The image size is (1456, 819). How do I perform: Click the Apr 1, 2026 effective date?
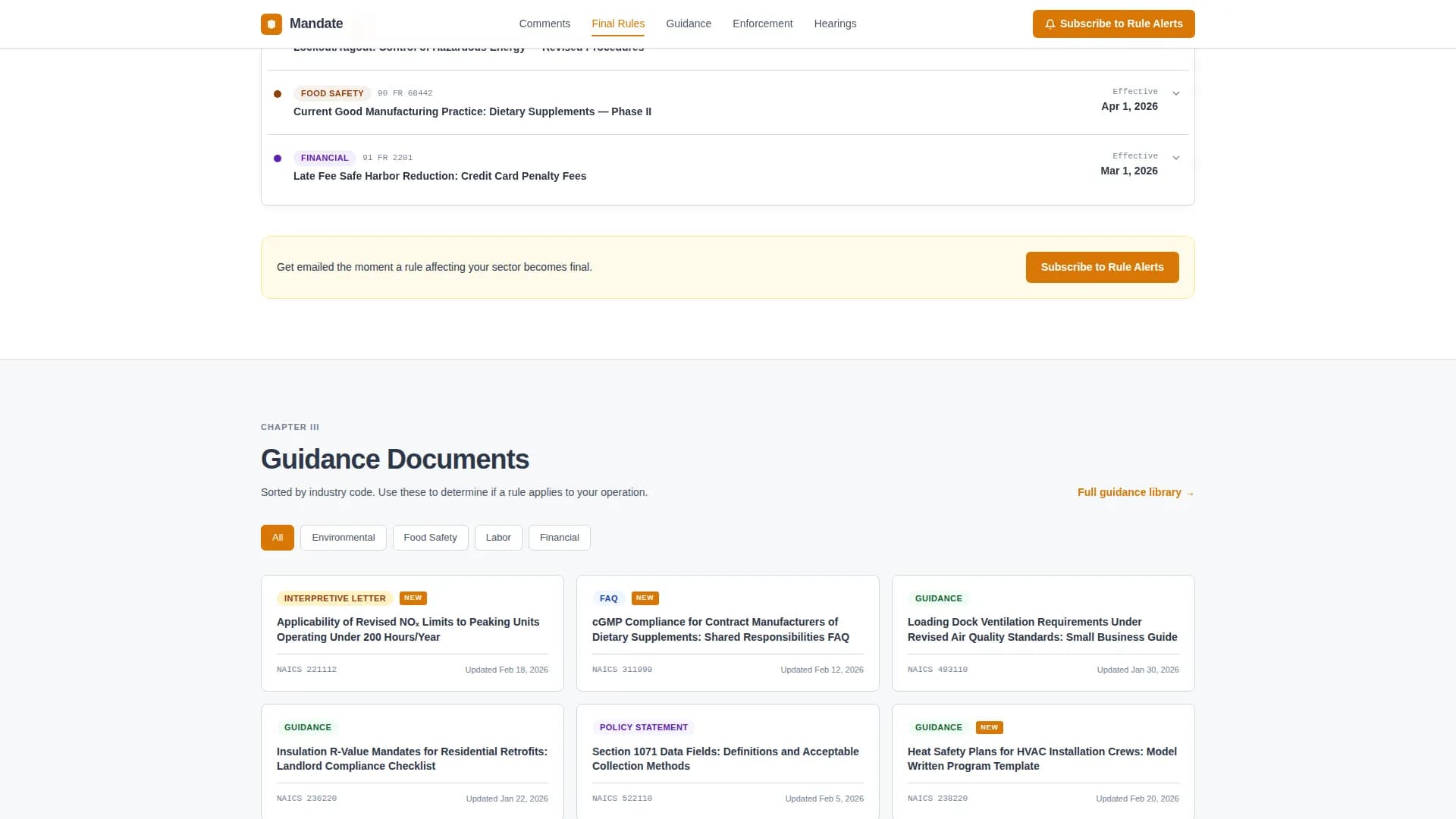(1129, 106)
